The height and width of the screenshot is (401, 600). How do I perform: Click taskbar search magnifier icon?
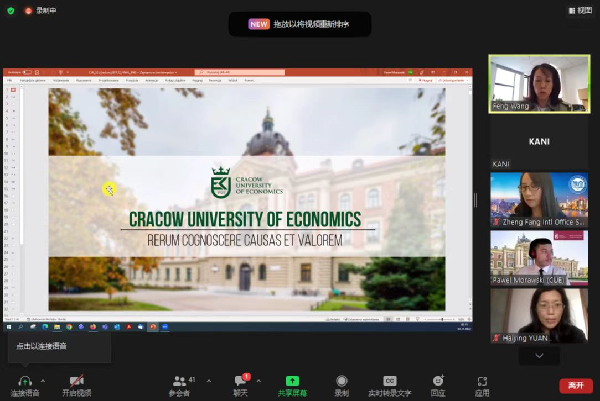(21, 327)
